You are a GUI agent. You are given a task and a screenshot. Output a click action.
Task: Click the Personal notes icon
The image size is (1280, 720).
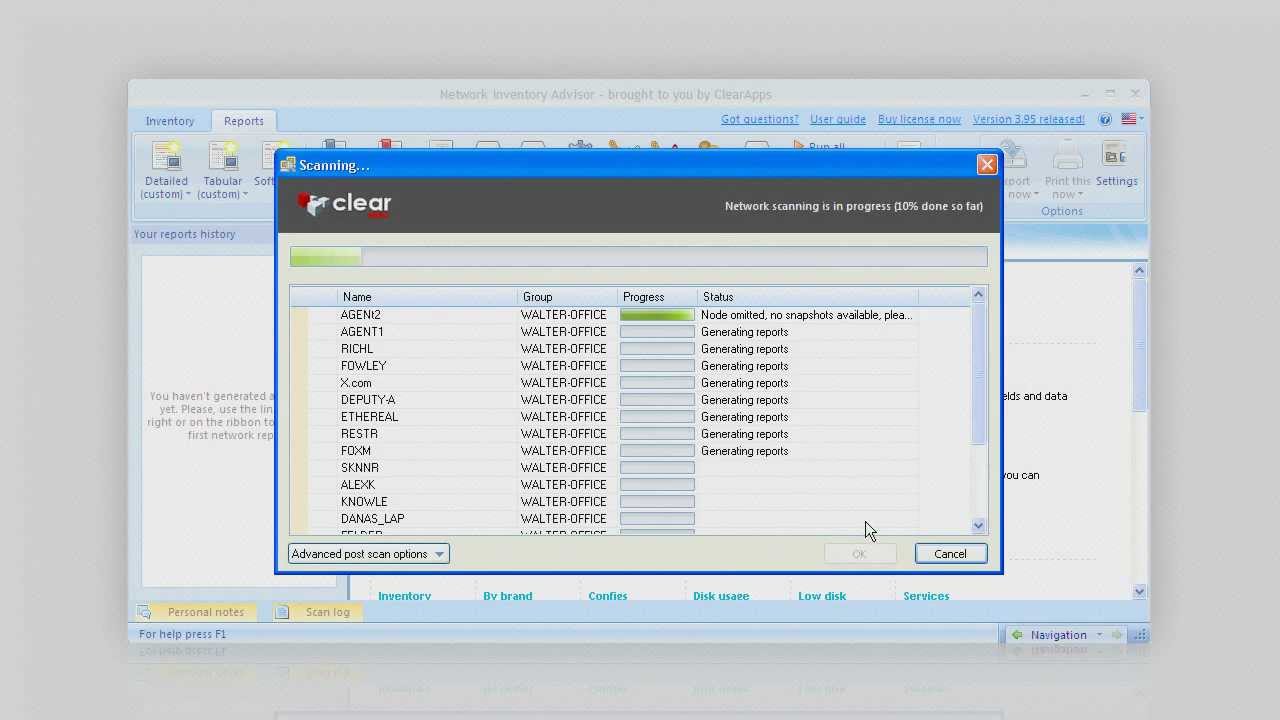145,612
